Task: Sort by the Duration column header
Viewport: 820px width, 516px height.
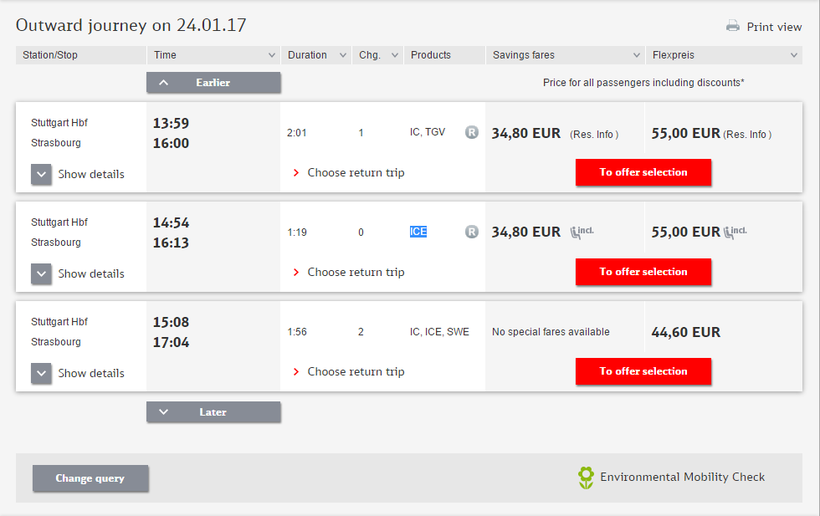Action: click(315, 55)
